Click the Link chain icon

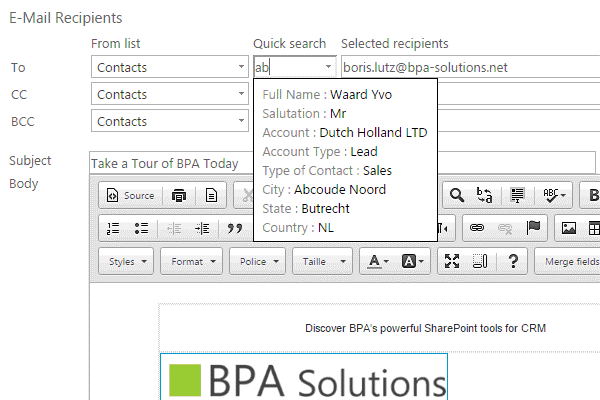[477, 228]
